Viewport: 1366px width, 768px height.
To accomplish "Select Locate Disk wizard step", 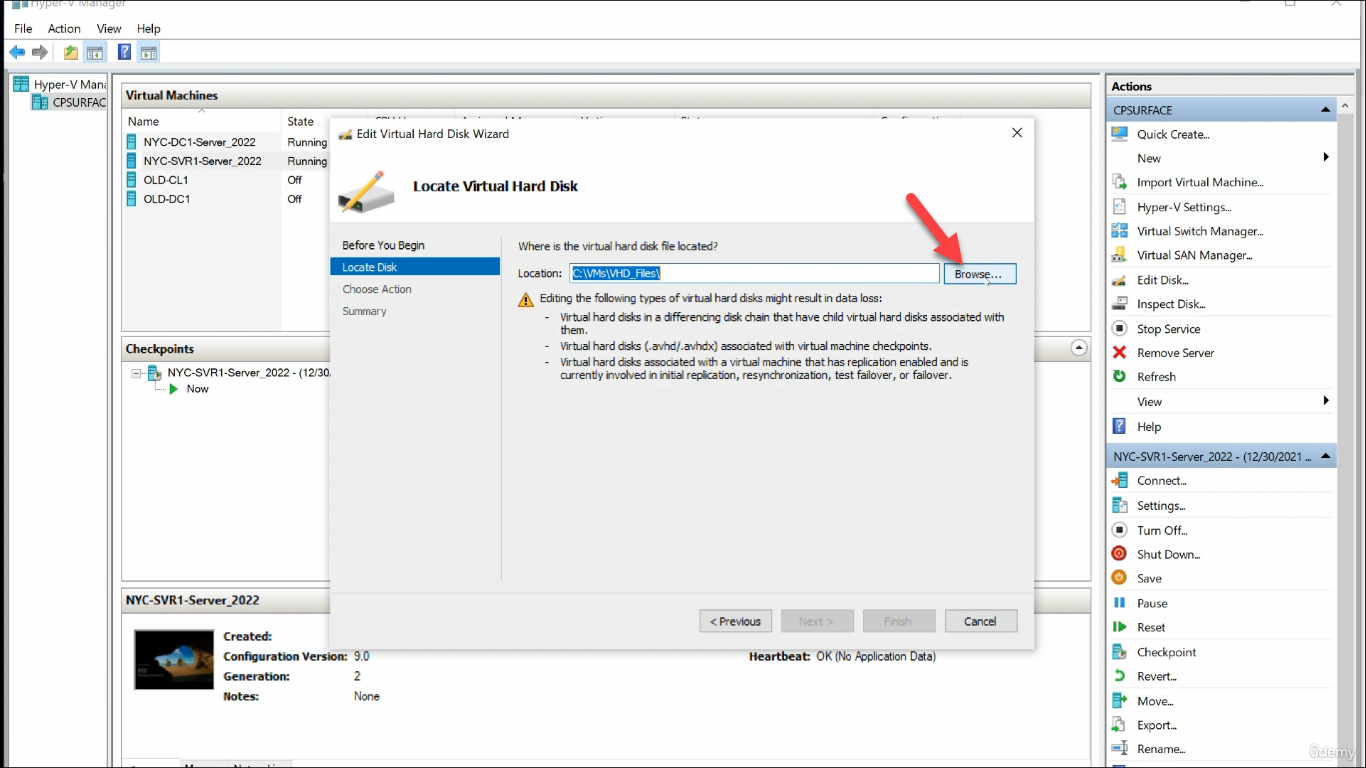I will point(415,267).
